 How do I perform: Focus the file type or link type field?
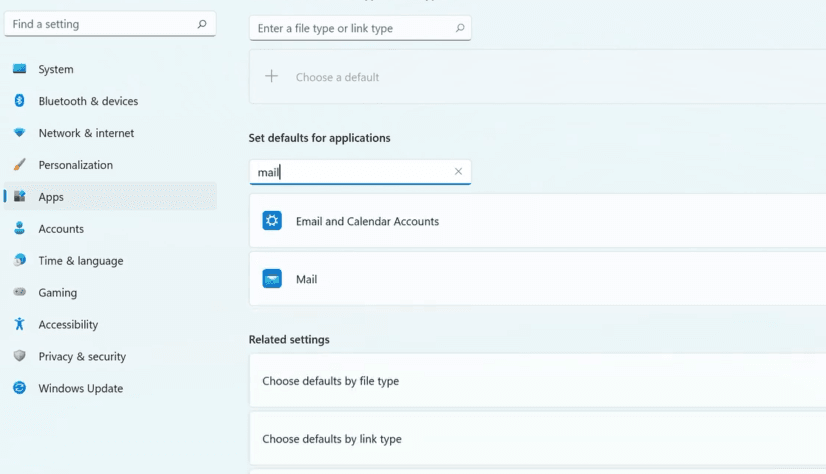pyautogui.click(x=360, y=28)
